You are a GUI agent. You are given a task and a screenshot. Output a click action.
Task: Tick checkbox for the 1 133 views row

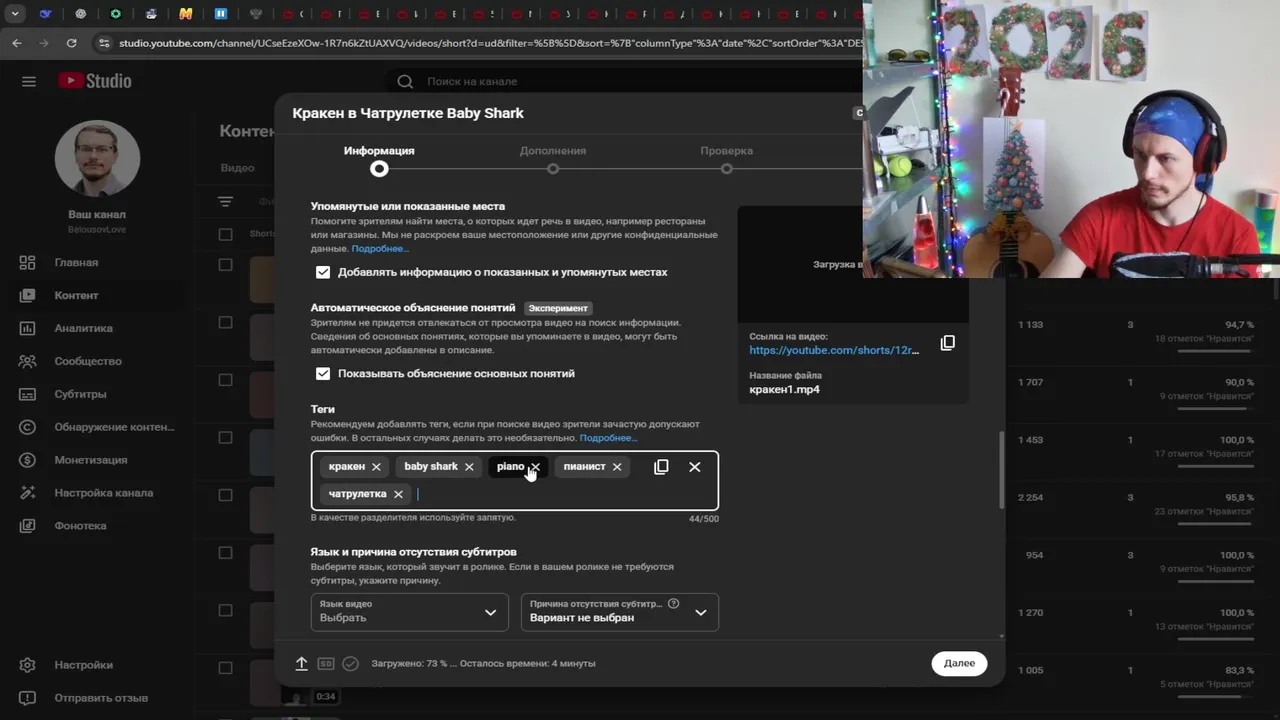pos(225,322)
